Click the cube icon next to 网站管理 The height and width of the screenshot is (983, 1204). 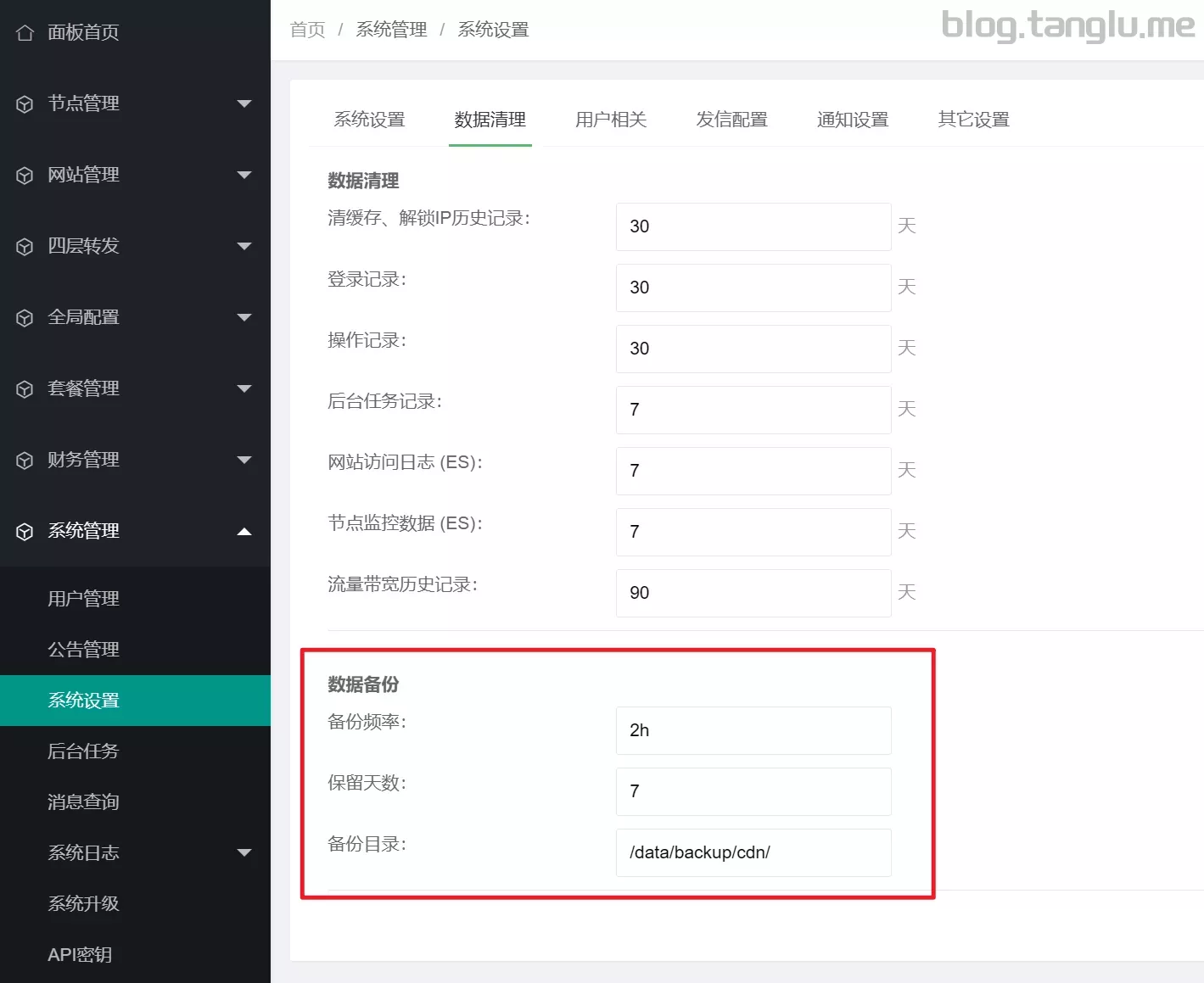(25, 176)
